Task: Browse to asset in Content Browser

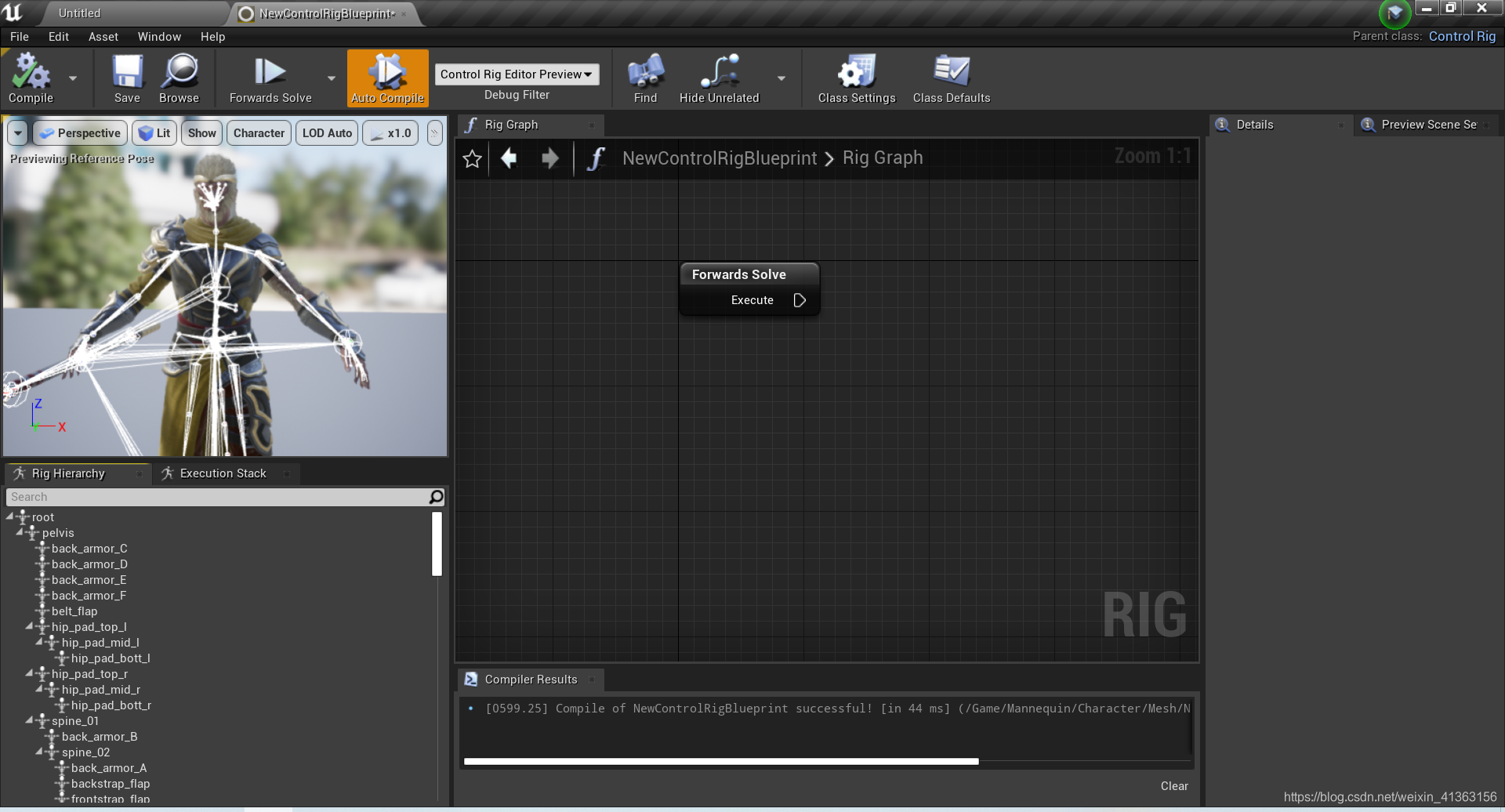Action: pyautogui.click(x=179, y=78)
